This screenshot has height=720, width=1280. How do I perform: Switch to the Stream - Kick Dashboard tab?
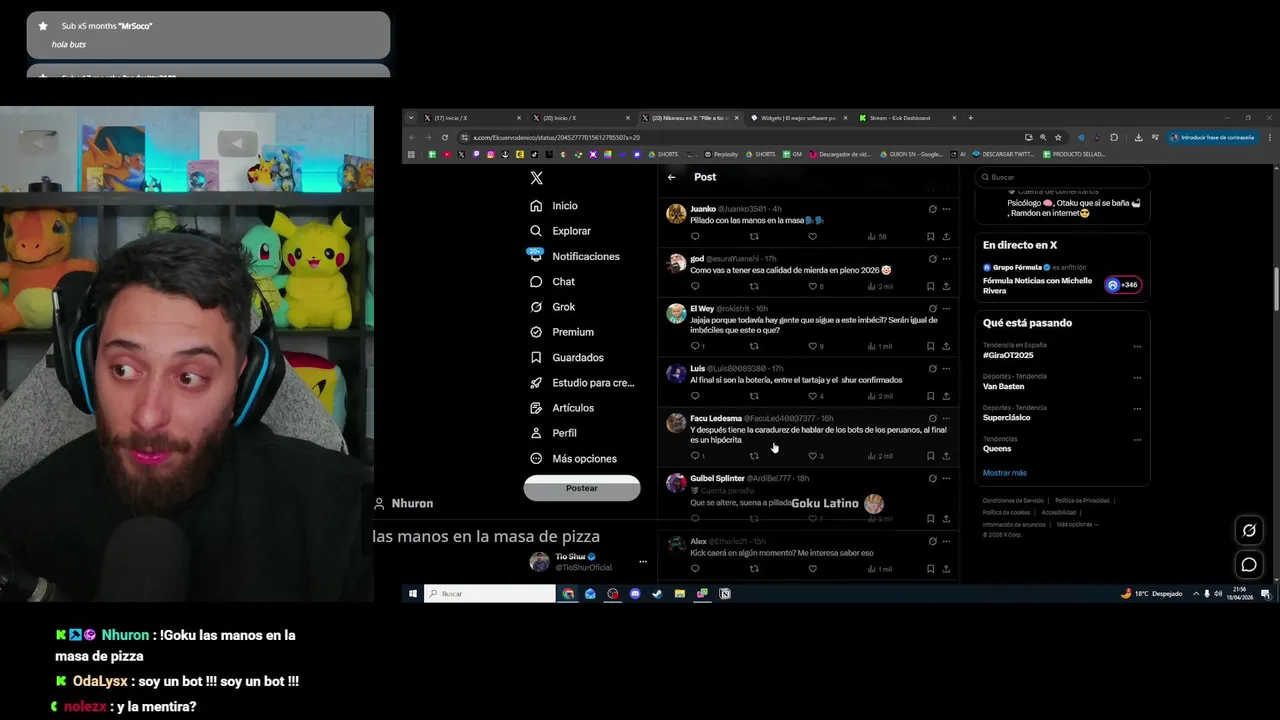pyautogui.click(x=900, y=118)
